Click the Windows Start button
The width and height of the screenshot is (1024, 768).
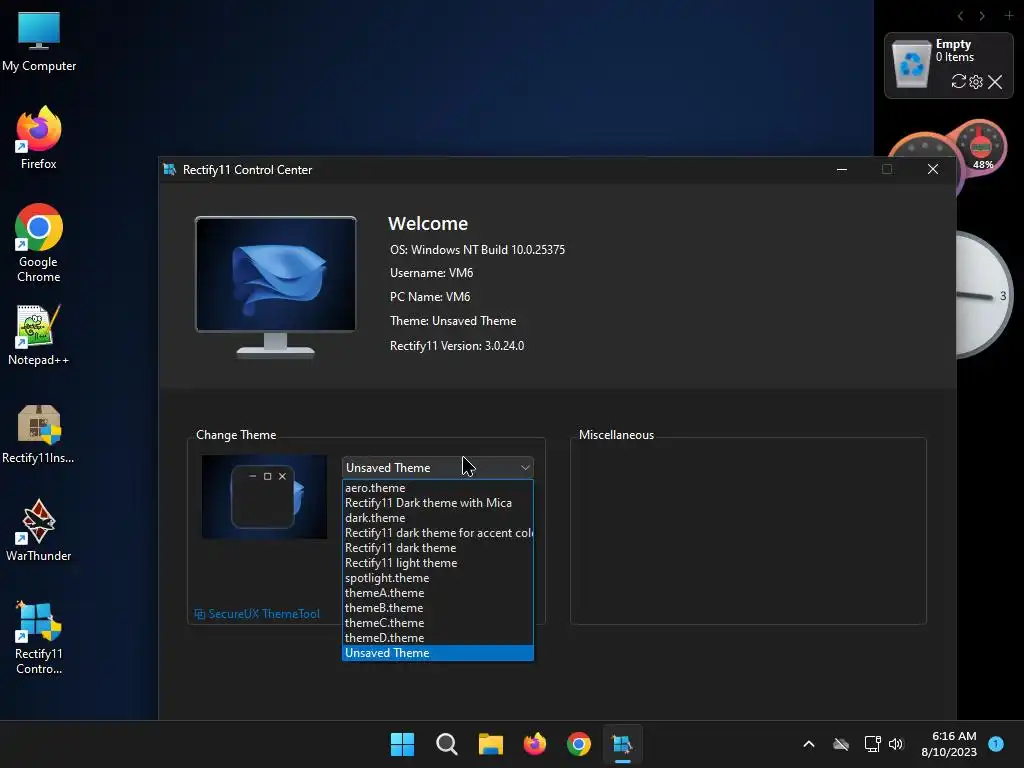[402, 744]
